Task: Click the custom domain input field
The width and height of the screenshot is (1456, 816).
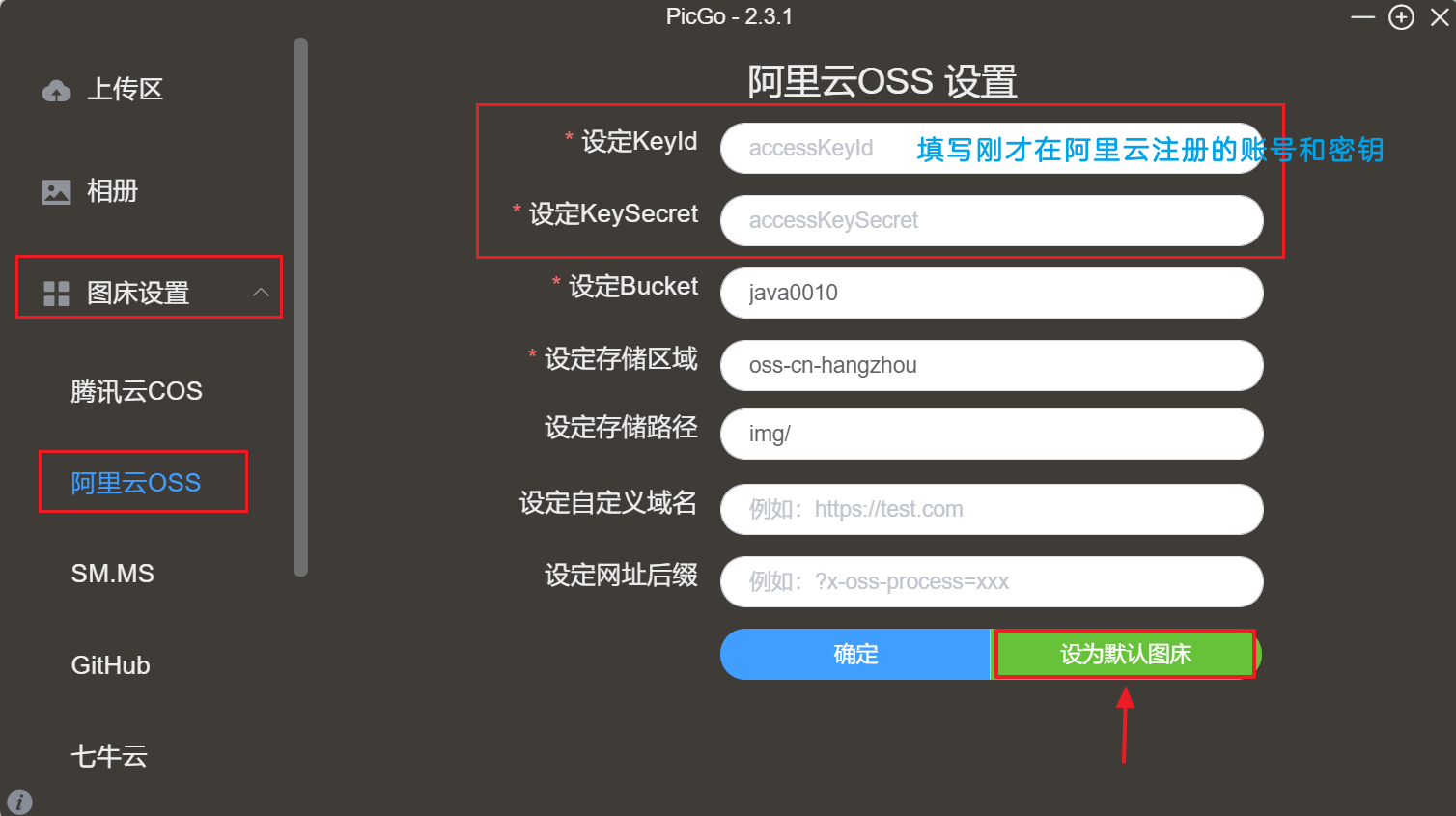Action: click(992, 509)
